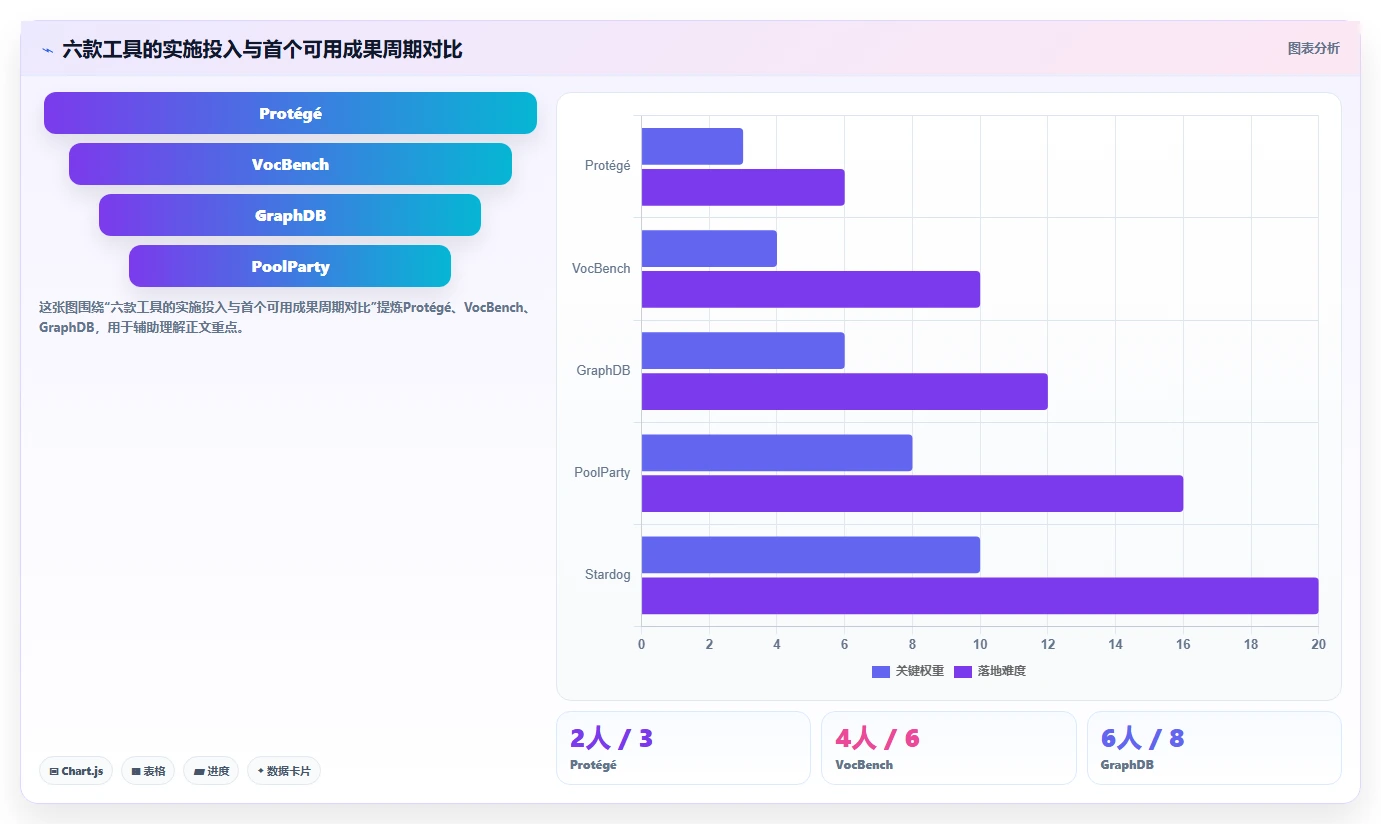1381x824 pixels.
Task: Click the description paragraph under the funnel
Action: click(x=288, y=317)
